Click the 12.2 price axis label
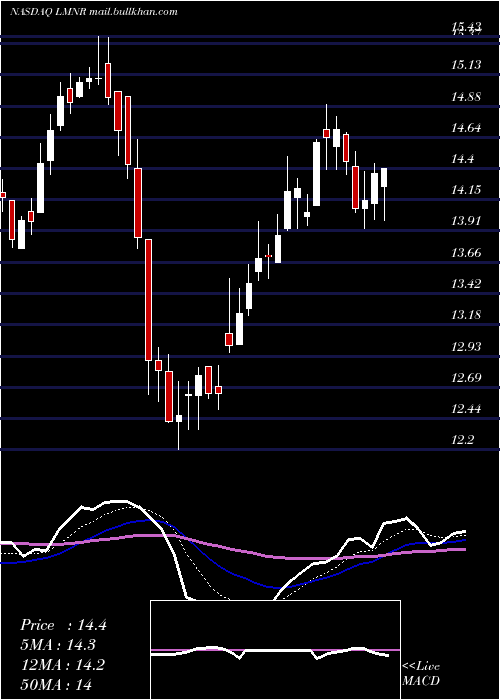The height and width of the screenshot is (700, 500). 462,440
